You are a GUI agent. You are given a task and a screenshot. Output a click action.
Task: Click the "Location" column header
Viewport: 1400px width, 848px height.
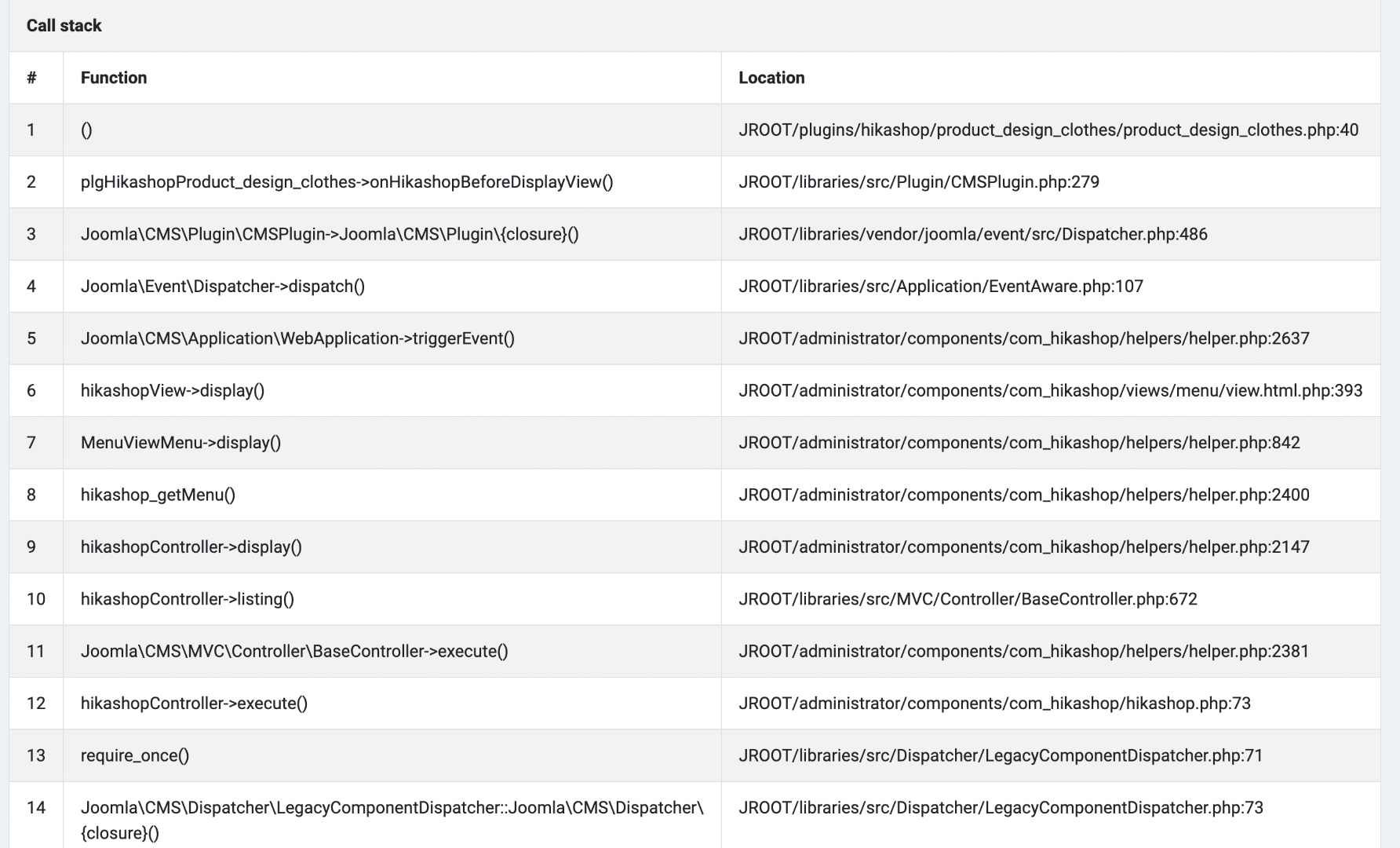[x=771, y=78]
